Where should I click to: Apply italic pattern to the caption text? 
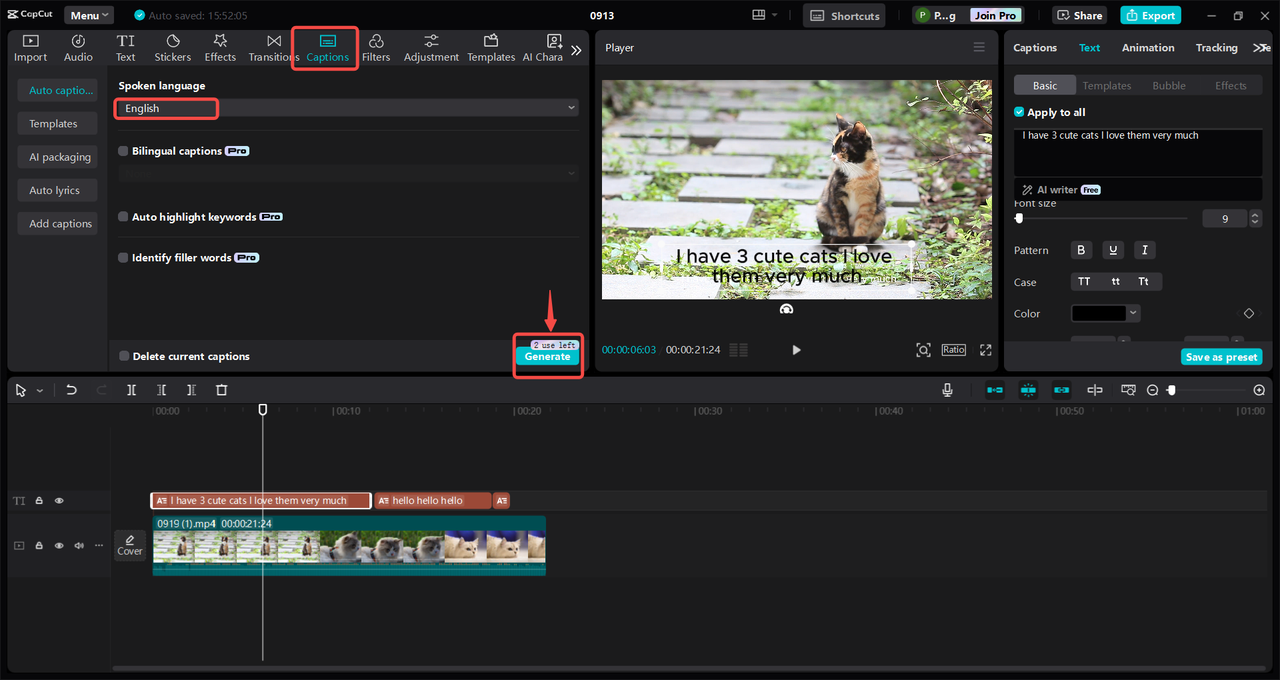[x=1145, y=250]
